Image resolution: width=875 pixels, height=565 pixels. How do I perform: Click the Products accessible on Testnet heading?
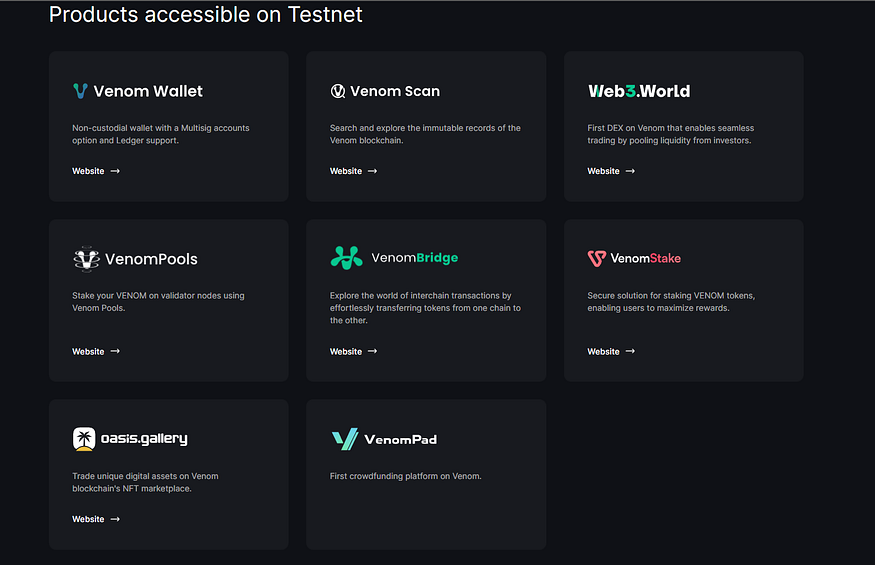point(206,15)
